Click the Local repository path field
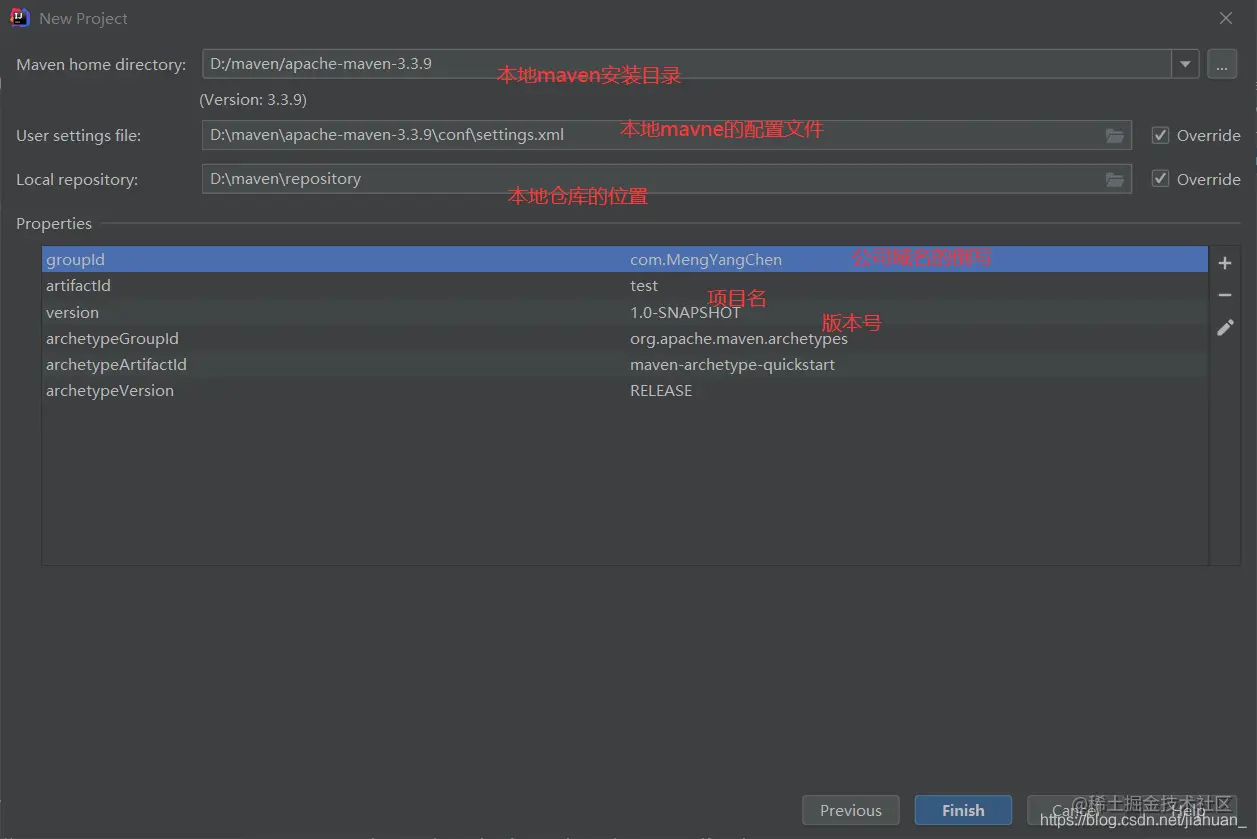 pyautogui.click(x=667, y=179)
